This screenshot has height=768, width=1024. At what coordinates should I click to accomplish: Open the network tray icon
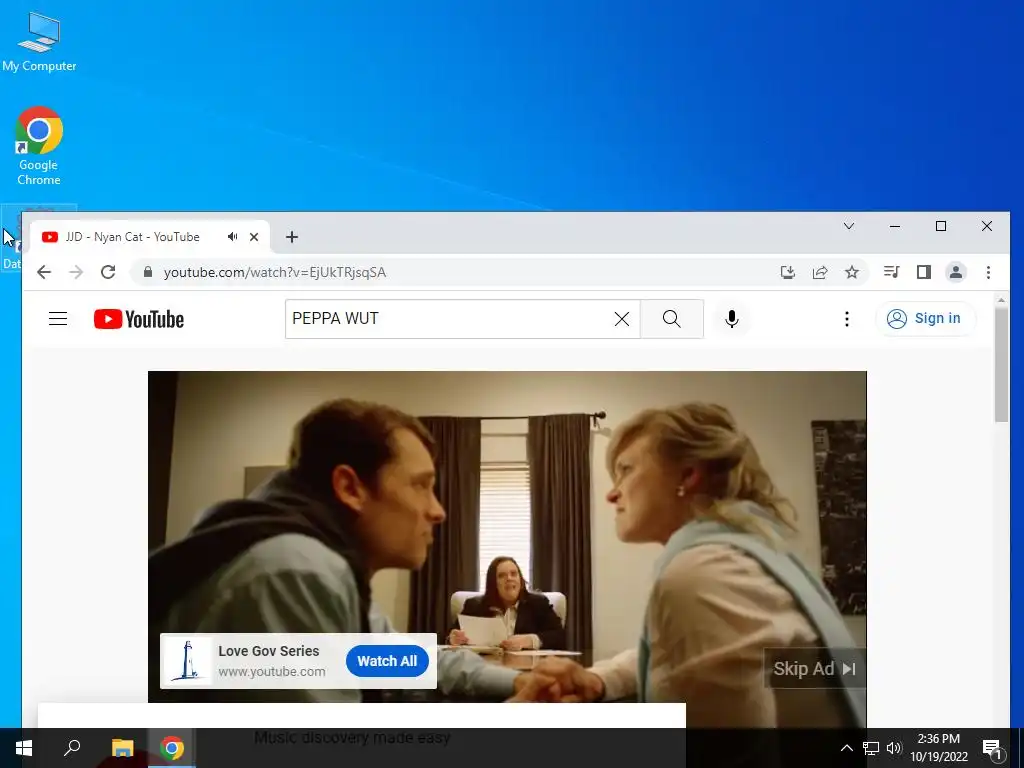click(871, 748)
